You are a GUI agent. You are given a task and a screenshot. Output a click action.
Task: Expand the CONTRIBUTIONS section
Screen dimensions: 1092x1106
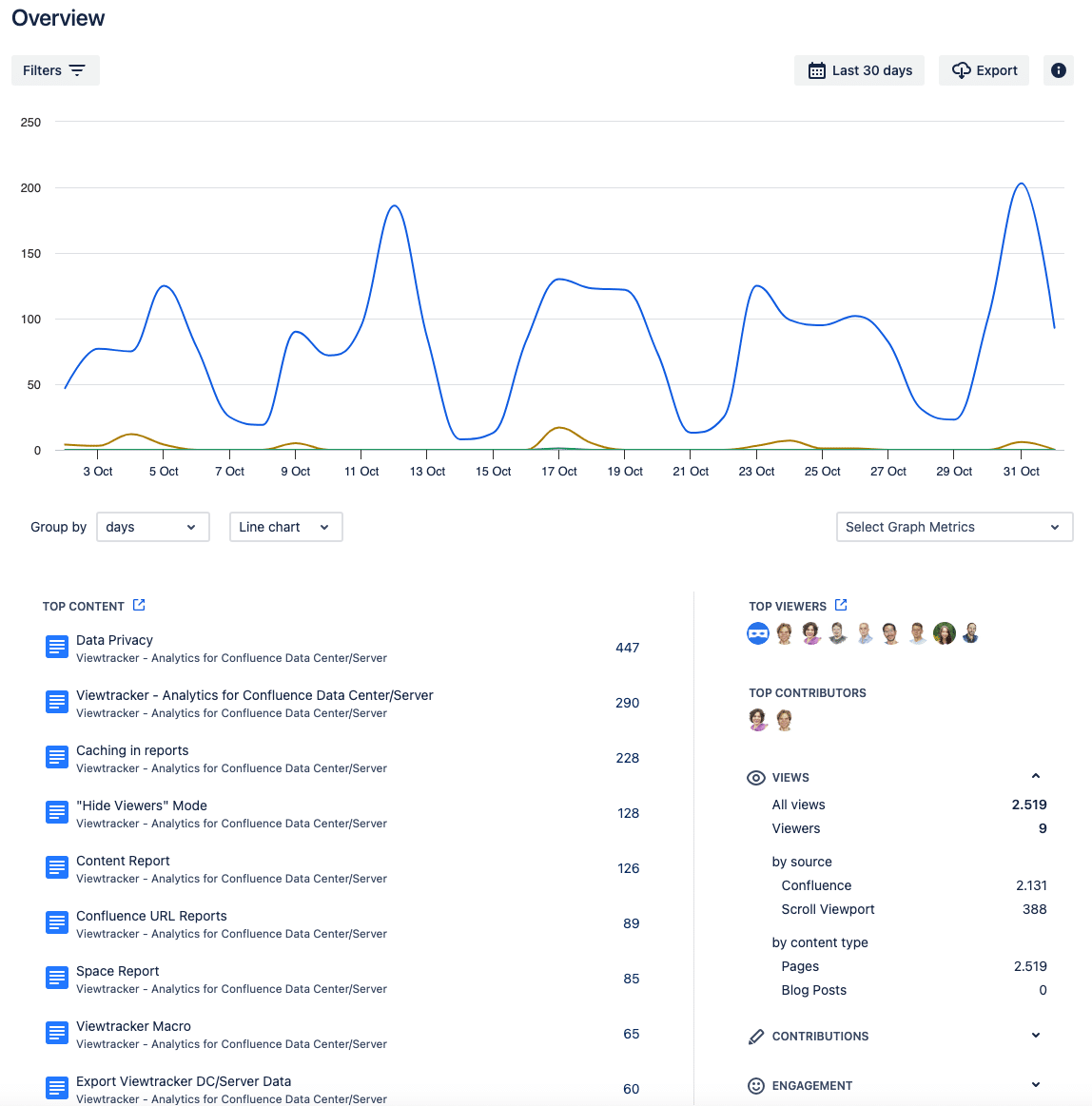[x=1036, y=1036]
